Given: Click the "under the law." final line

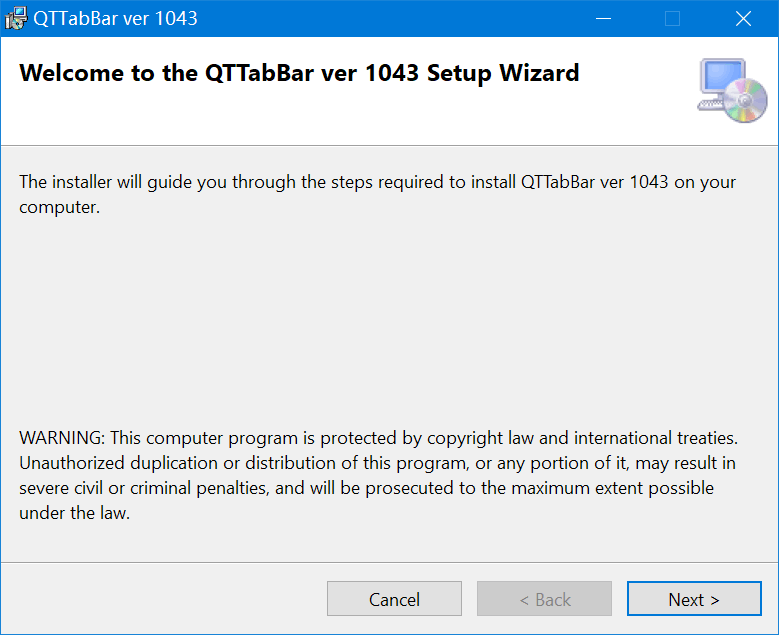Looking at the screenshot, I should (x=75, y=513).
